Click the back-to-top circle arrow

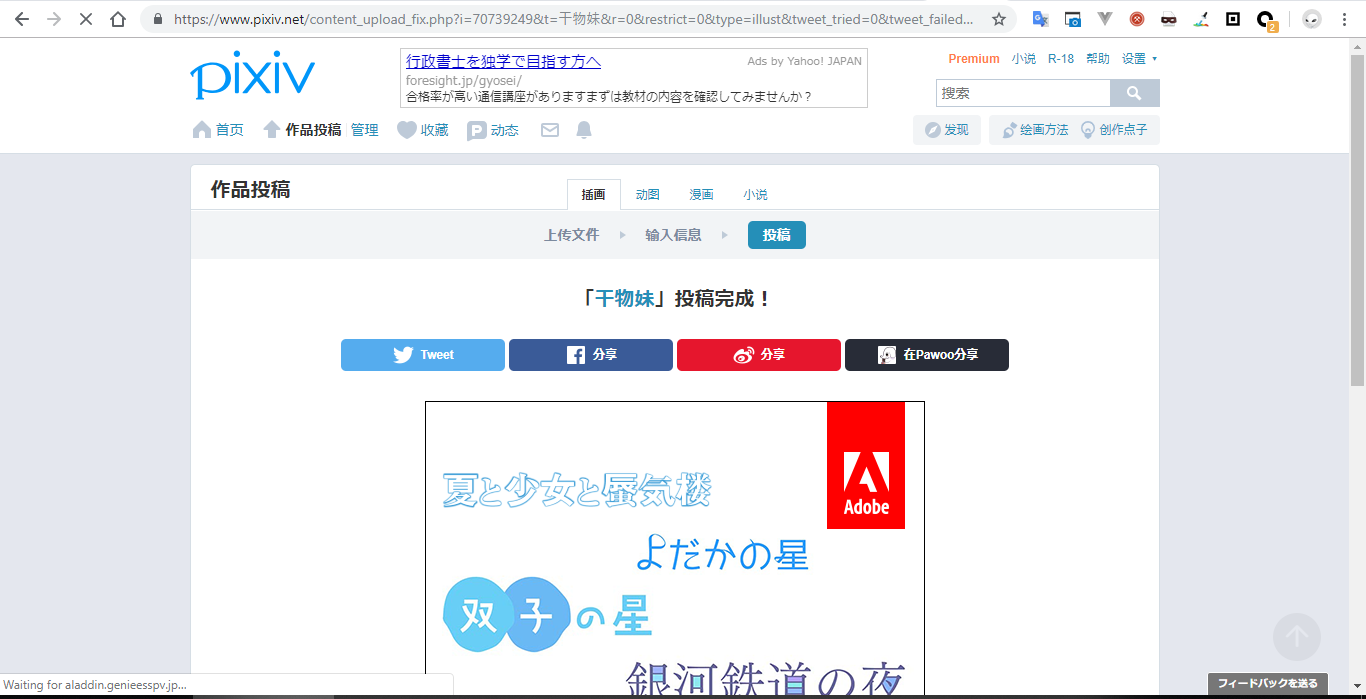(1297, 636)
